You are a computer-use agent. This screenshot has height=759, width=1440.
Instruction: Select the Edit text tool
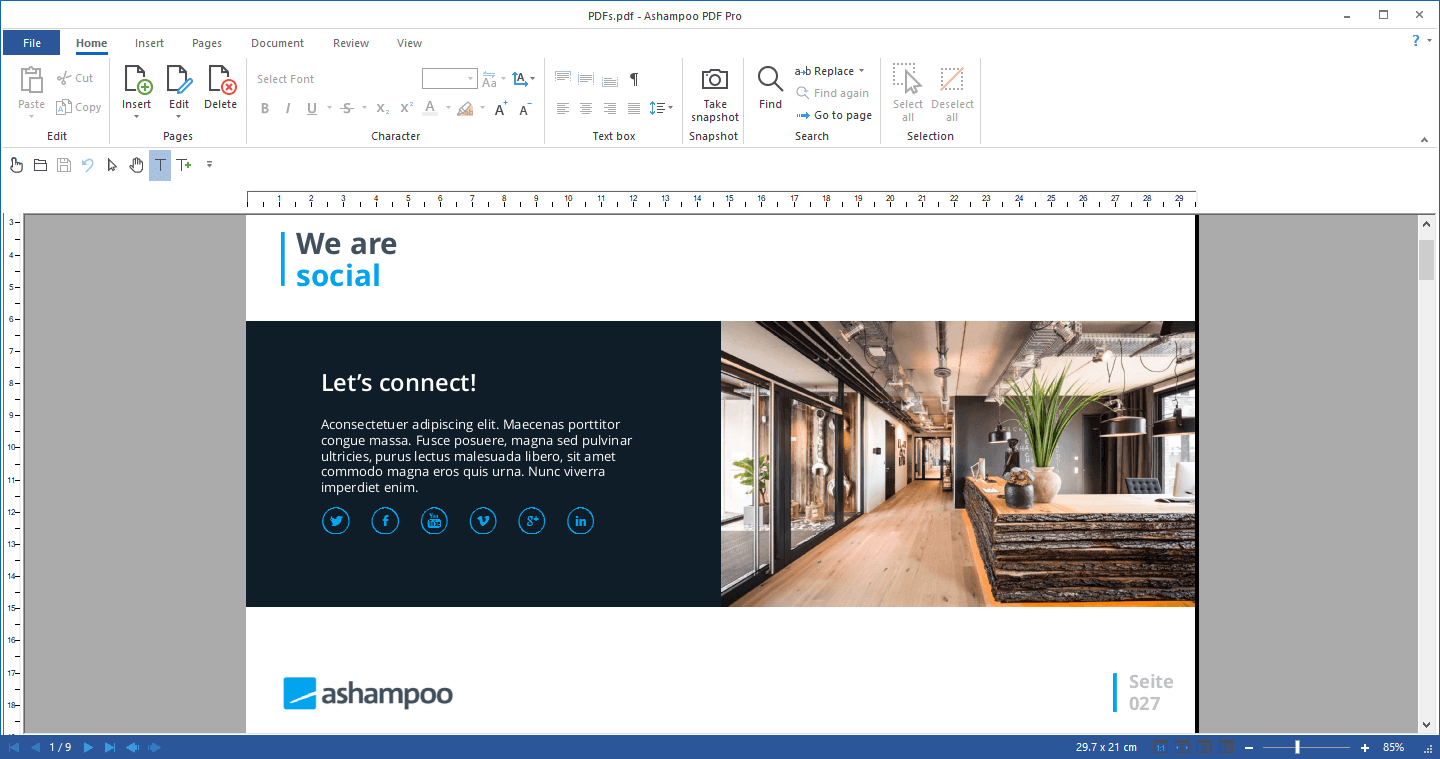point(159,165)
